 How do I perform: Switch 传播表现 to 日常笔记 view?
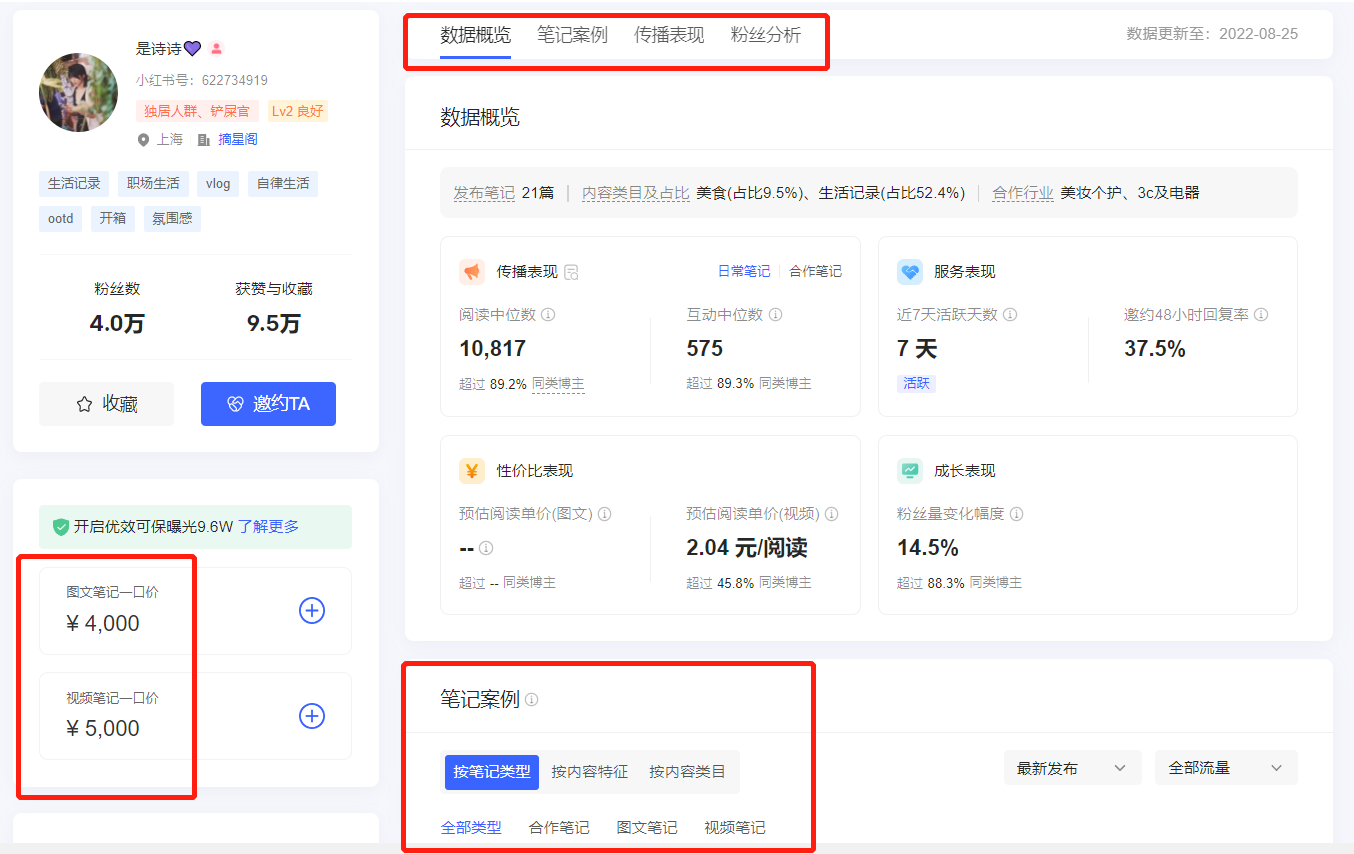click(x=744, y=271)
